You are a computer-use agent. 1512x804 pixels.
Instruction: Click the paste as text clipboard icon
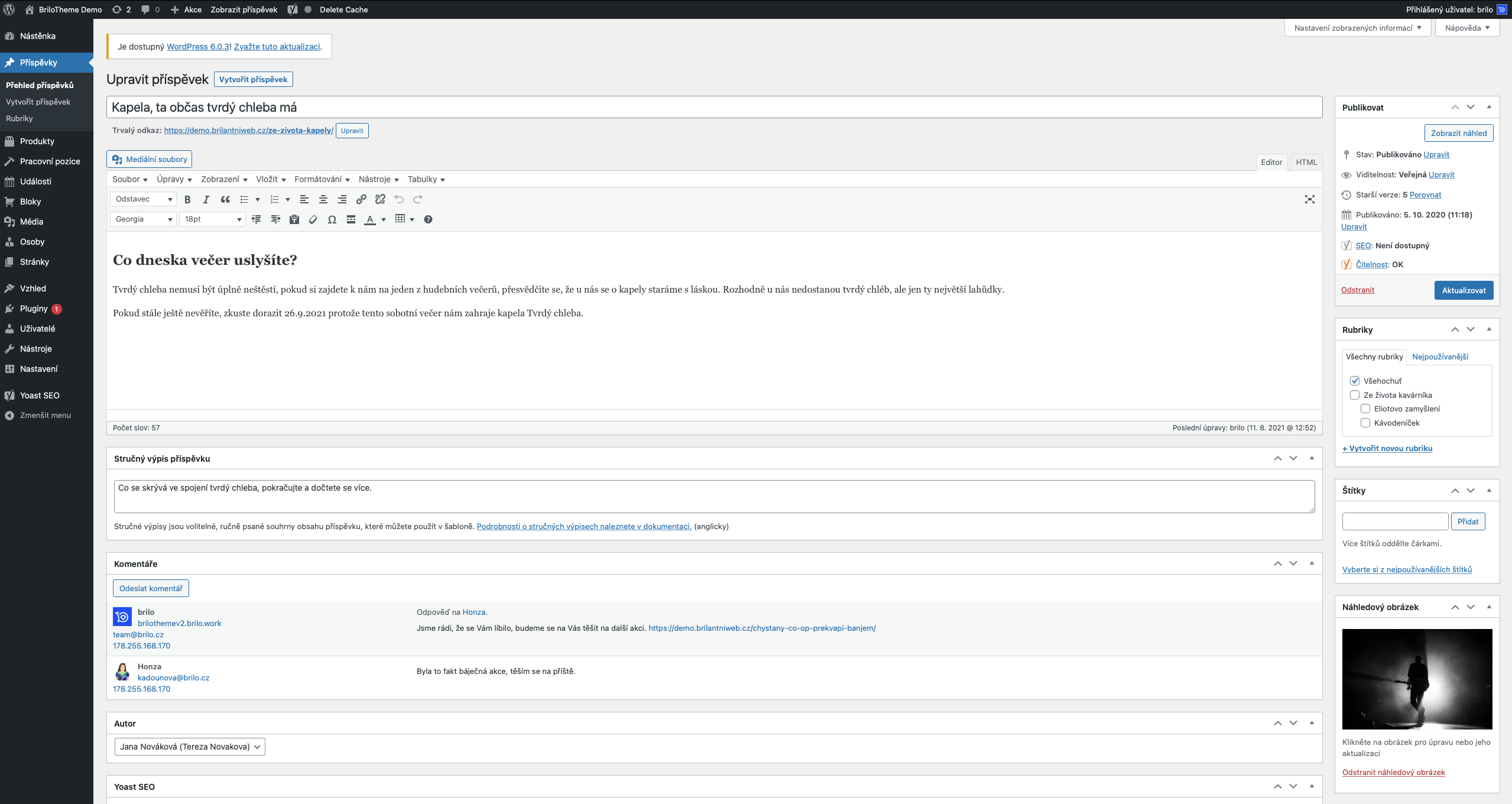294,219
